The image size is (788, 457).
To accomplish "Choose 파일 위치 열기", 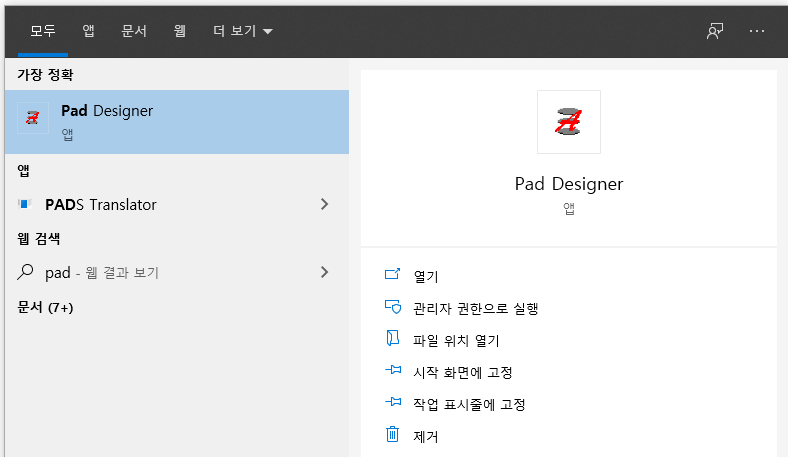I will pos(456,340).
